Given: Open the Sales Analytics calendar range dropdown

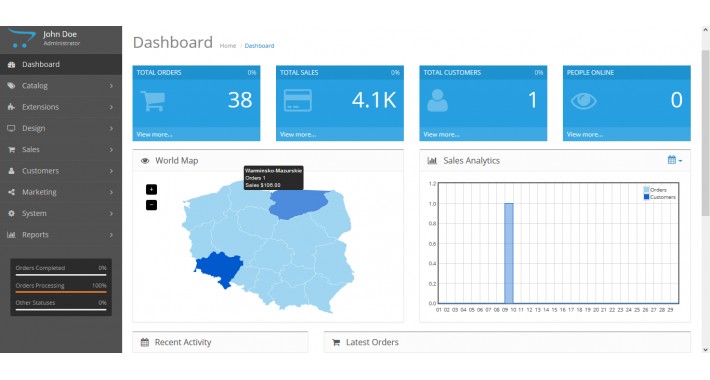Looking at the screenshot, I should click(x=675, y=160).
